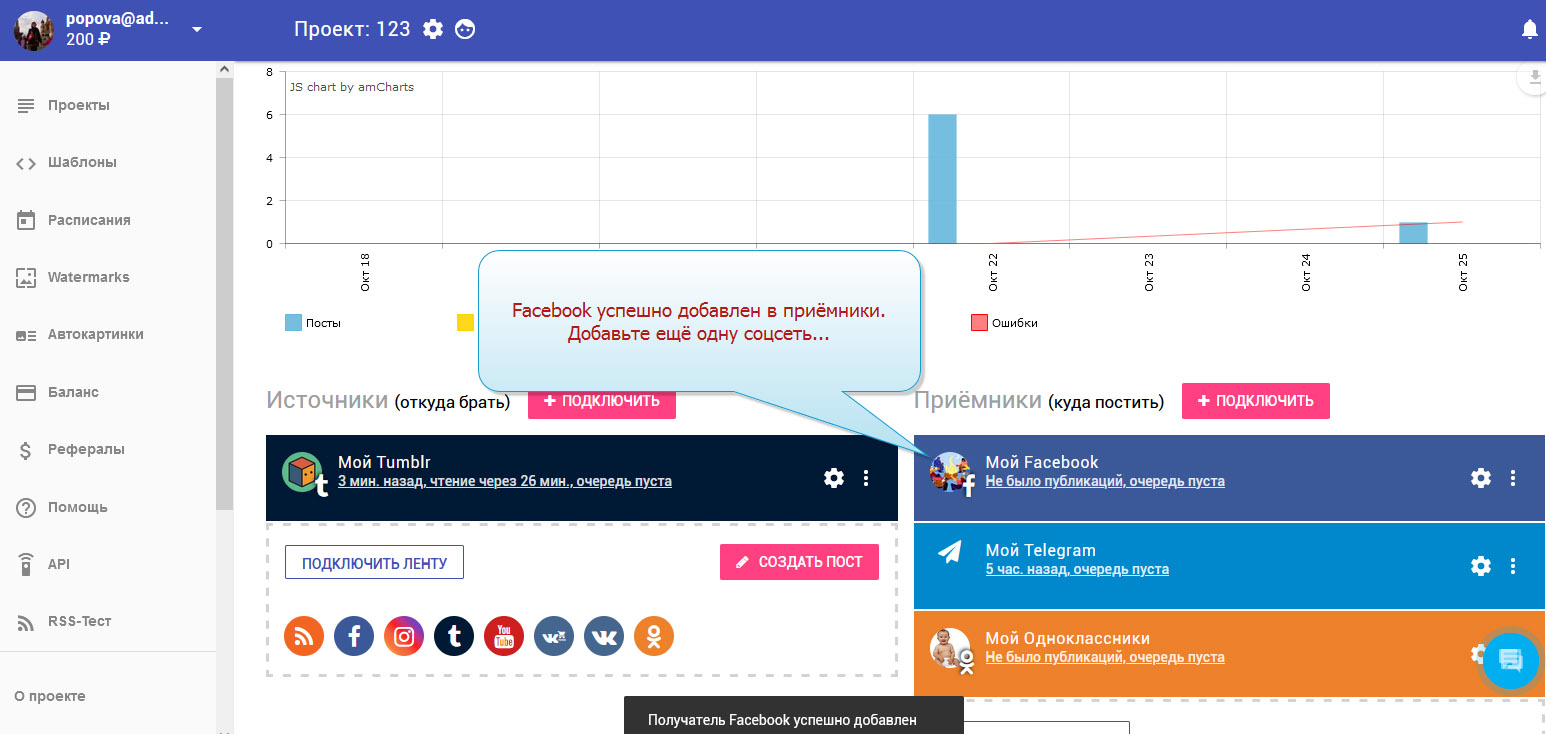
Task: Open project settings gear next to Проект: 123
Action: pos(433,29)
